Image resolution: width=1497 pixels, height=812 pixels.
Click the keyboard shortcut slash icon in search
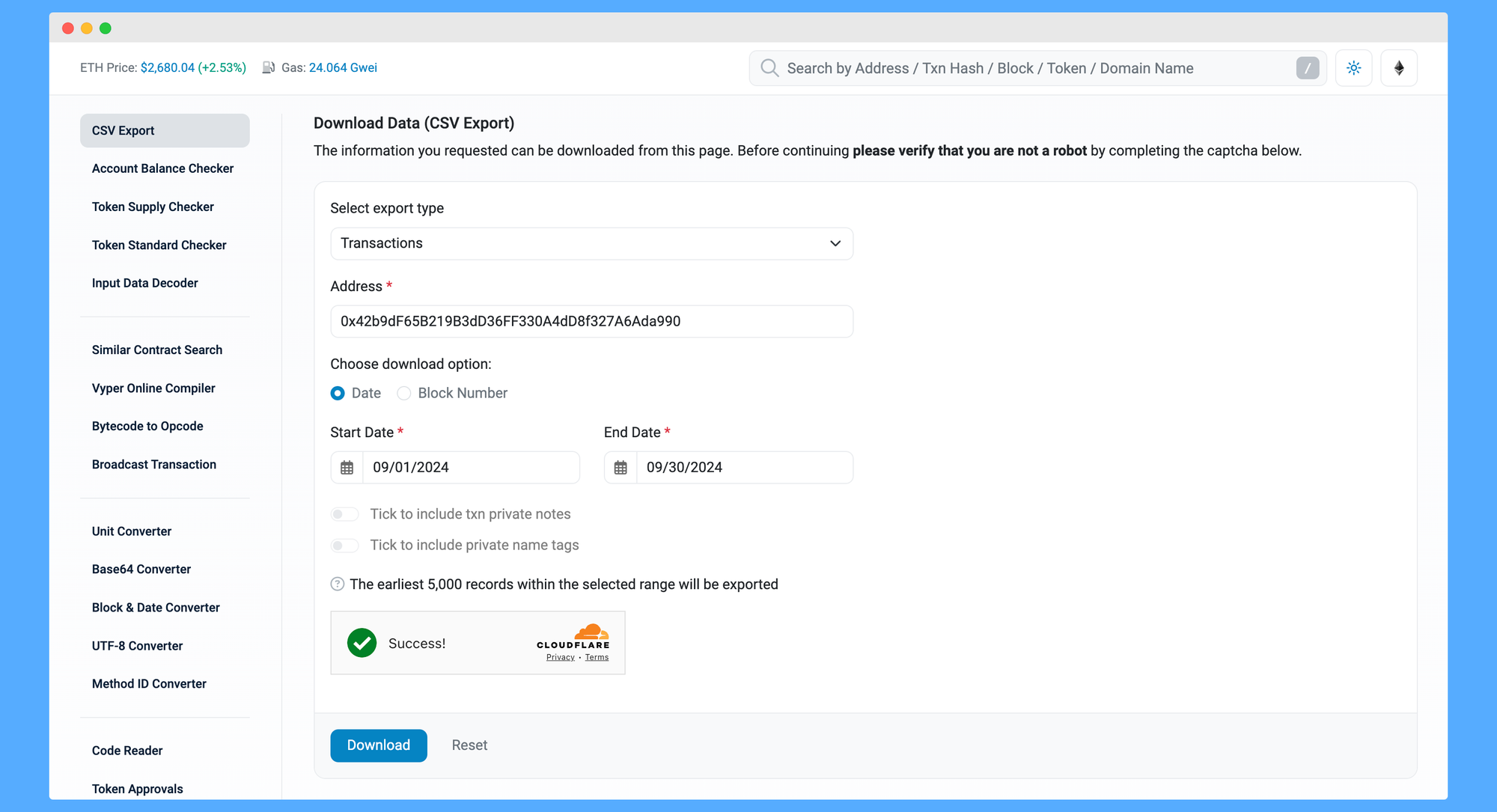pos(1308,68)
